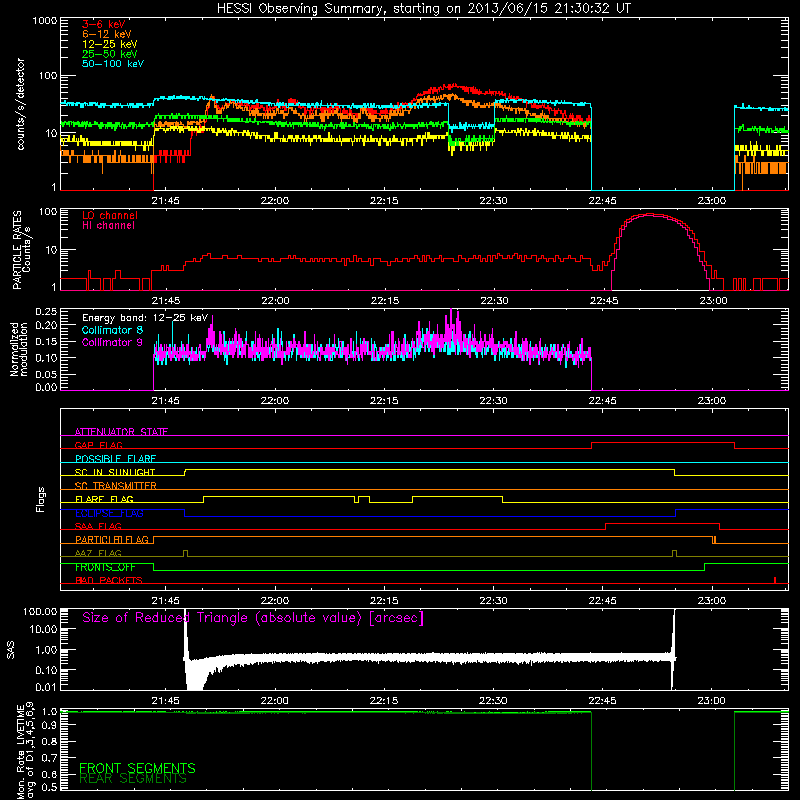Image resolution: width=800 pixels, height=800 pixels.
Task: Click the SAS axis label
Action: pos(11,650)
